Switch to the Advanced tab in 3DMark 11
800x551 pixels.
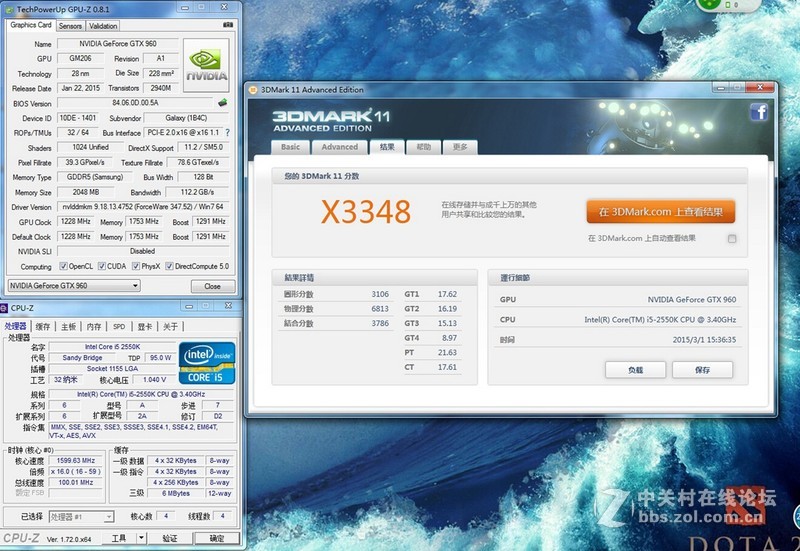point(340,147)
